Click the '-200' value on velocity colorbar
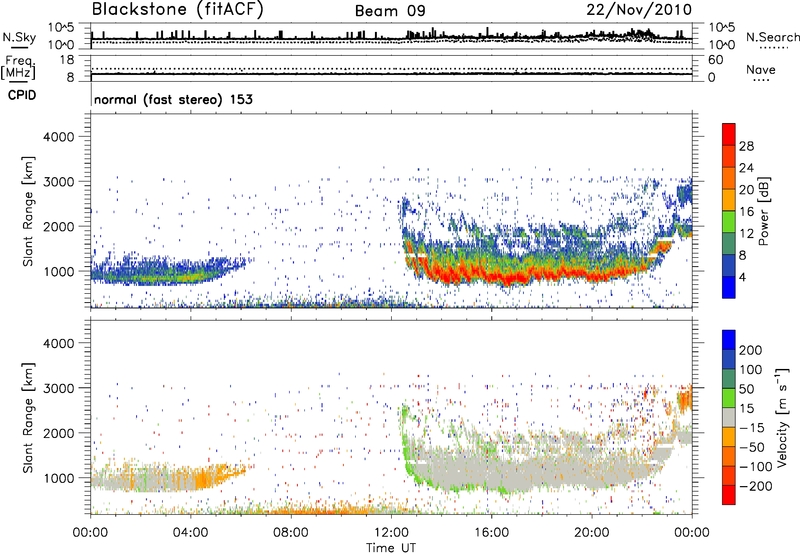This screenshot has width=800, height=554. click(x=755, y=486)
